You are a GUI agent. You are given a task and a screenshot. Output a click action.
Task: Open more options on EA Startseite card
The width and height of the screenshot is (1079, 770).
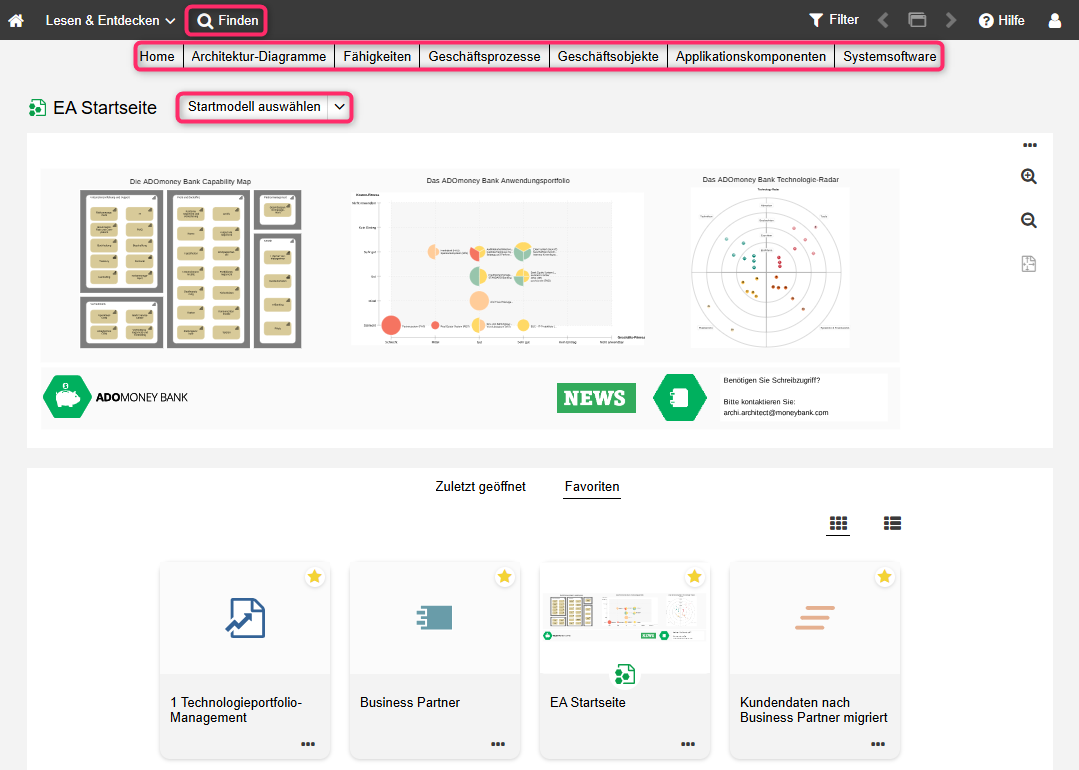pos(688,744)
